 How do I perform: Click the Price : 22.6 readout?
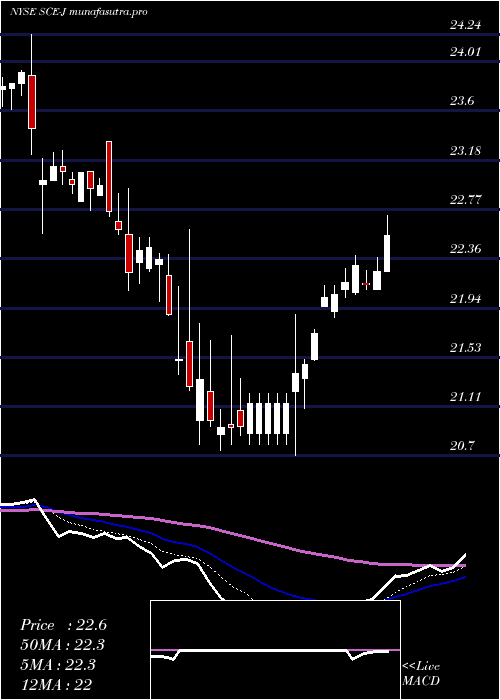click(x=63, y=625)
